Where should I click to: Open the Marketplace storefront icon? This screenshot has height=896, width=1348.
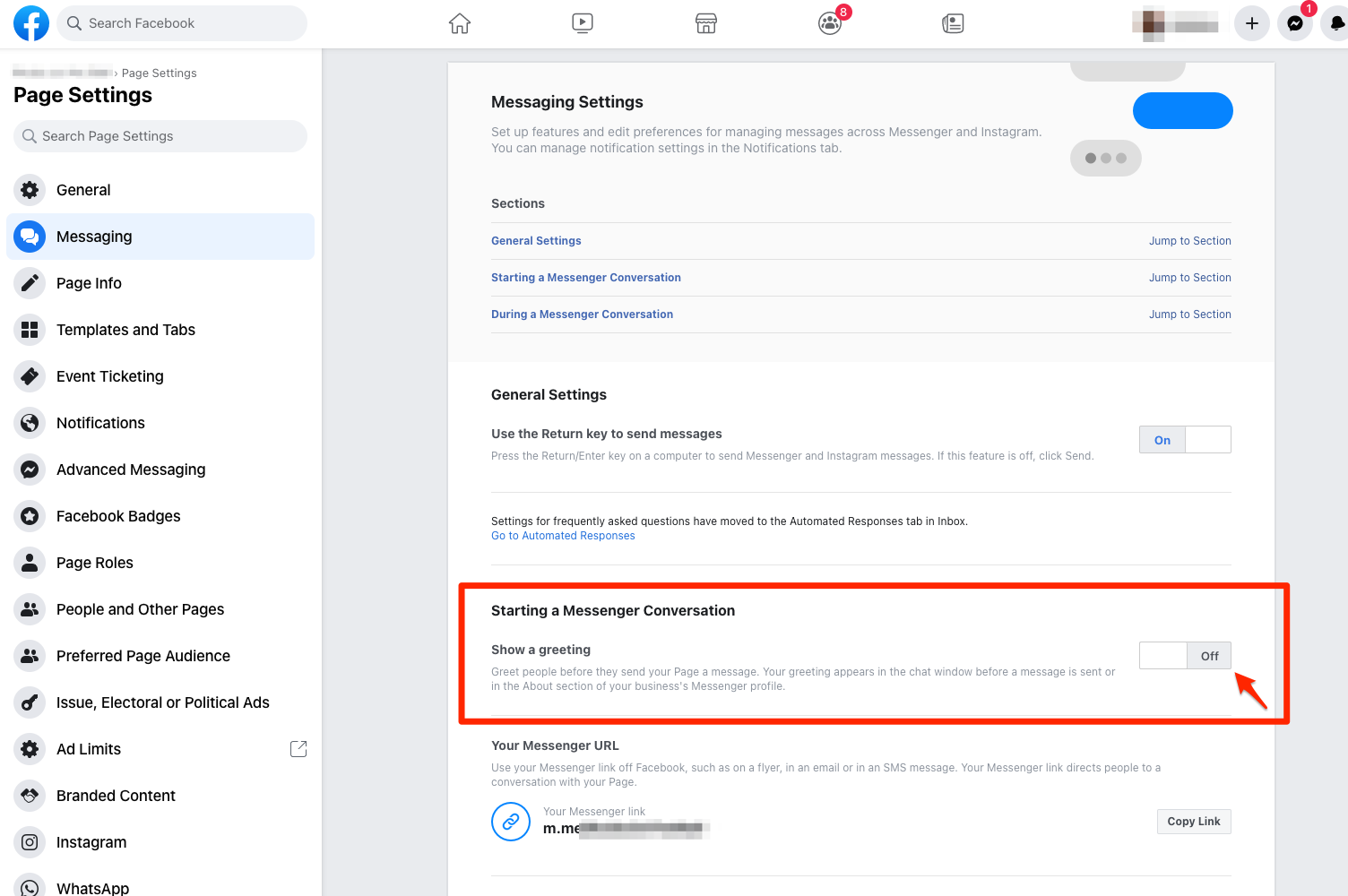pos(706,23)
